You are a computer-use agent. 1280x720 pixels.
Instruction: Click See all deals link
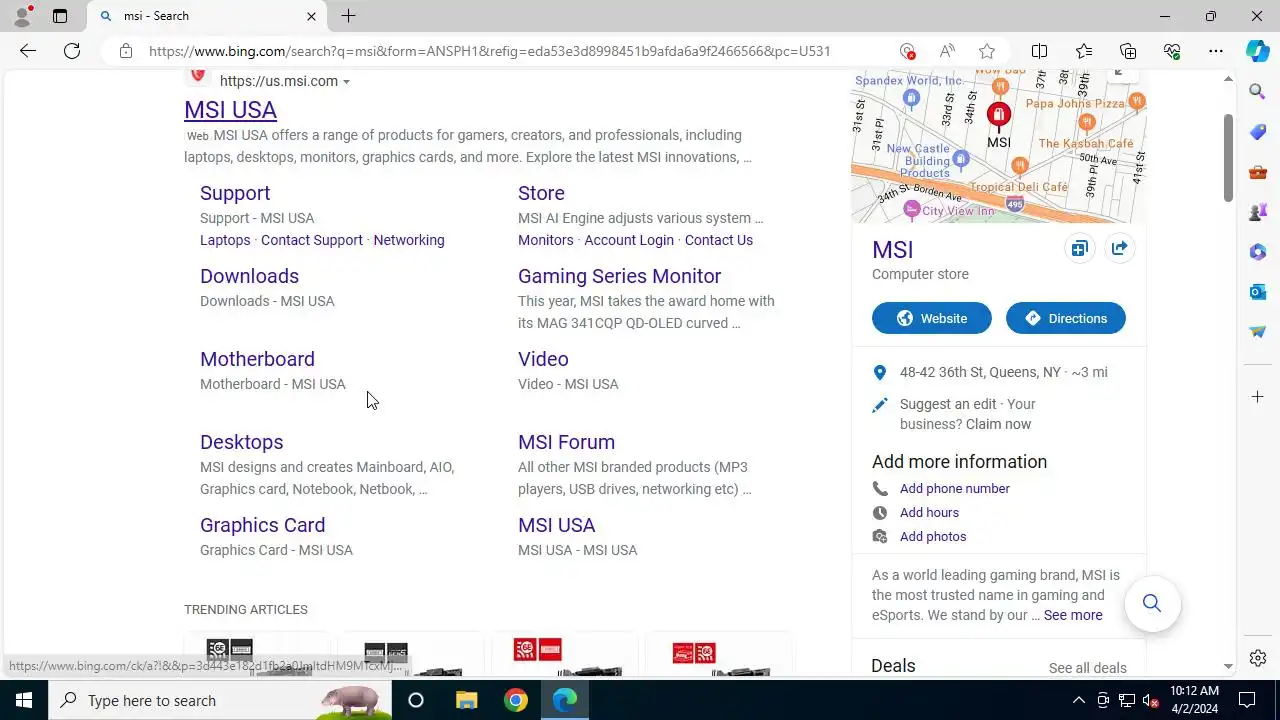[x=1087, y=668]
